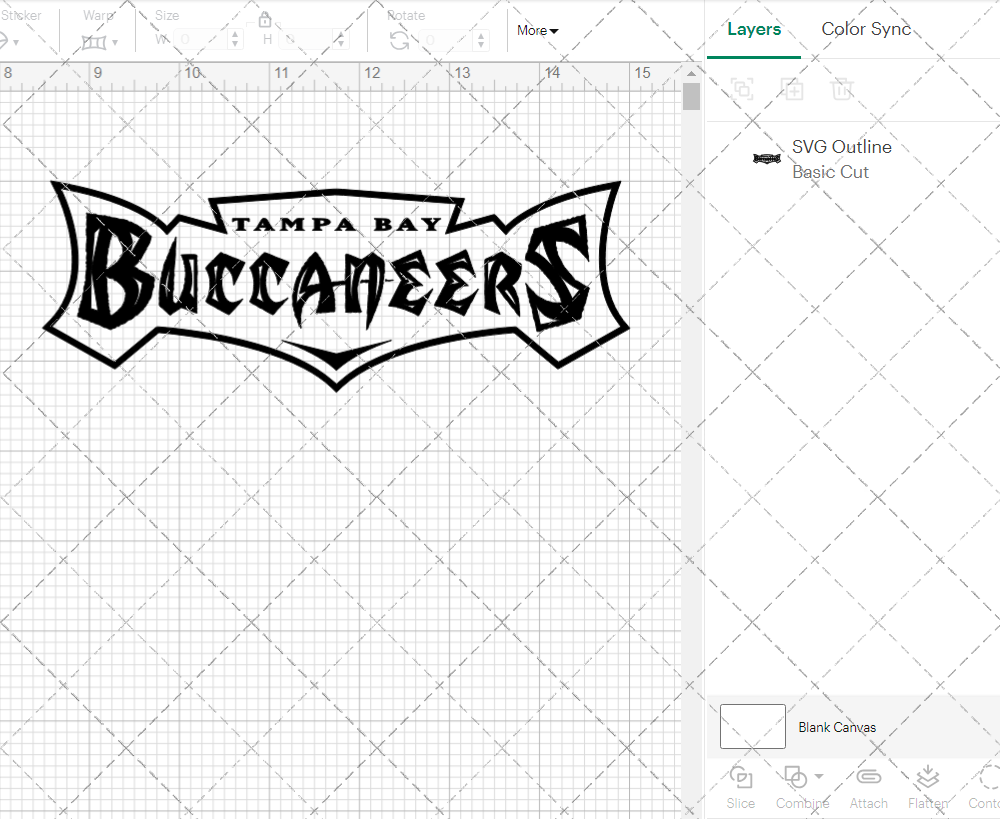Toggle the size lock aspect ratio

click(x=265, y=19)
